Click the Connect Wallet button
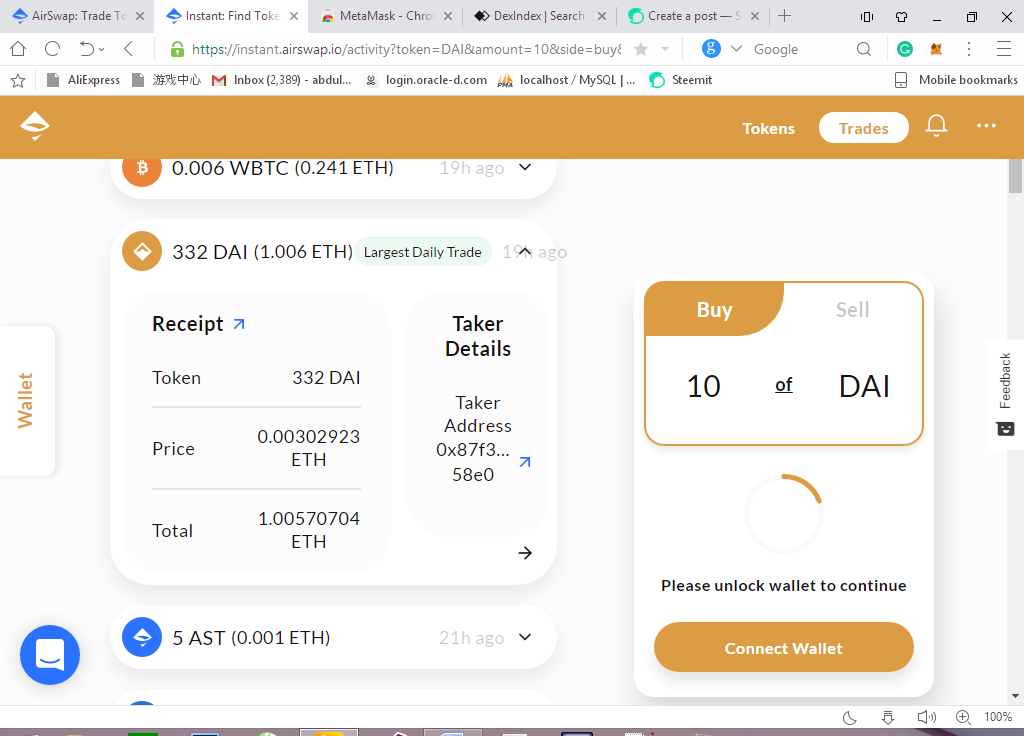This screenshot has width=1024, height=736. [x=783, y=647]
